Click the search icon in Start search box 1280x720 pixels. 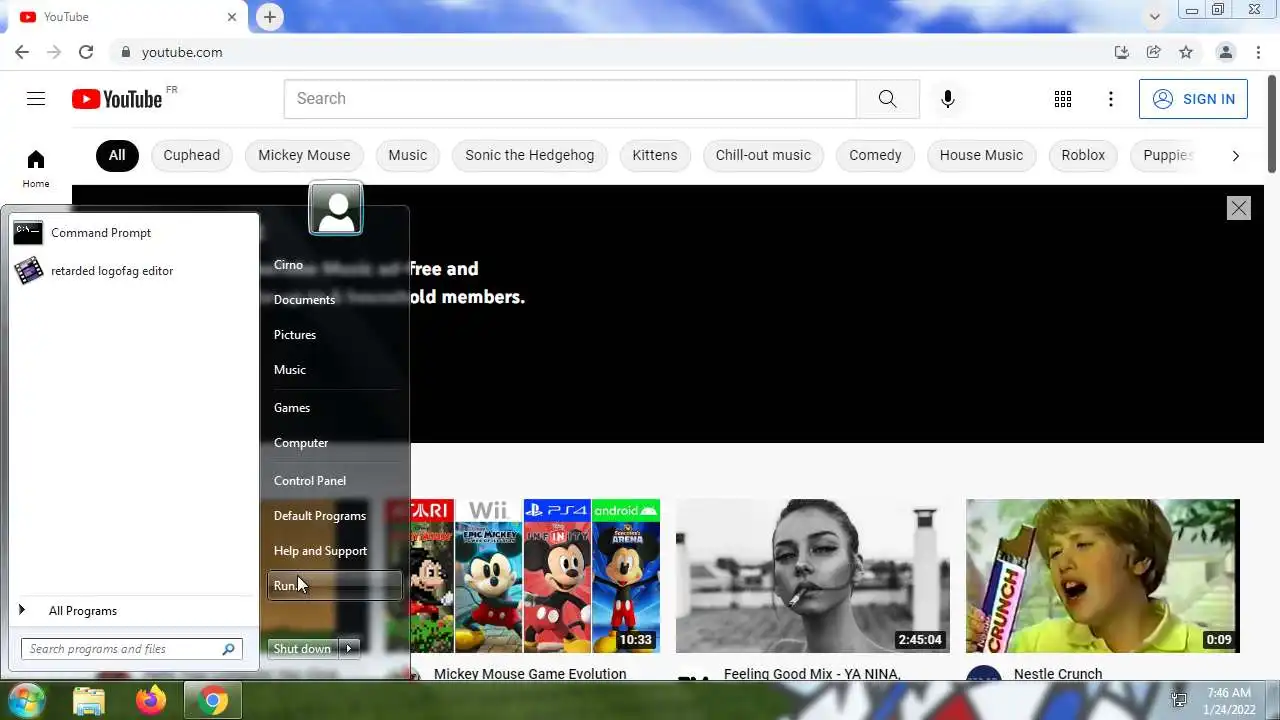point(229,649)
